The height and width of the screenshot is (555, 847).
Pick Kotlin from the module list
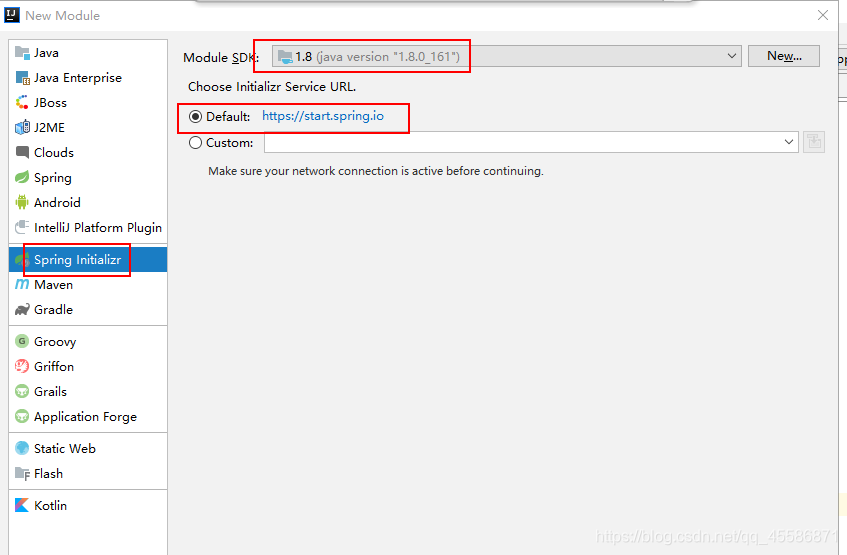pos(88,505)
